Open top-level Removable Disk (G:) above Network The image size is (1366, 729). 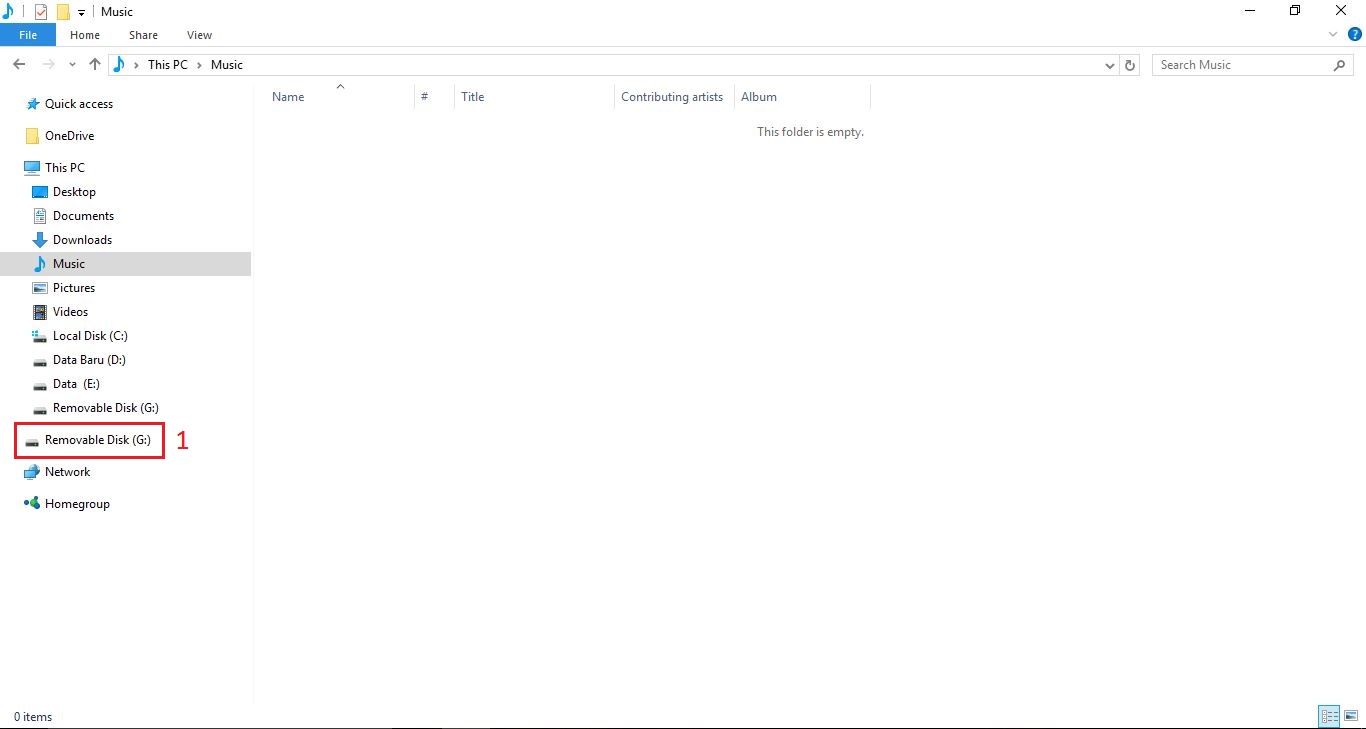coord(98,440)
